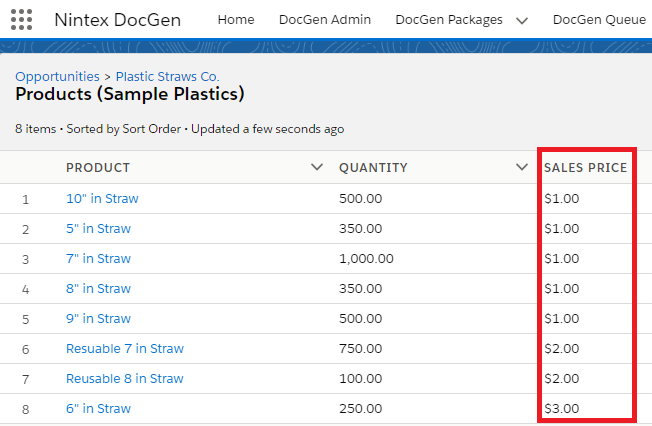
Task: Open Quantity column menu chevron
Action: pyautogui.click(x=521, y=167)
